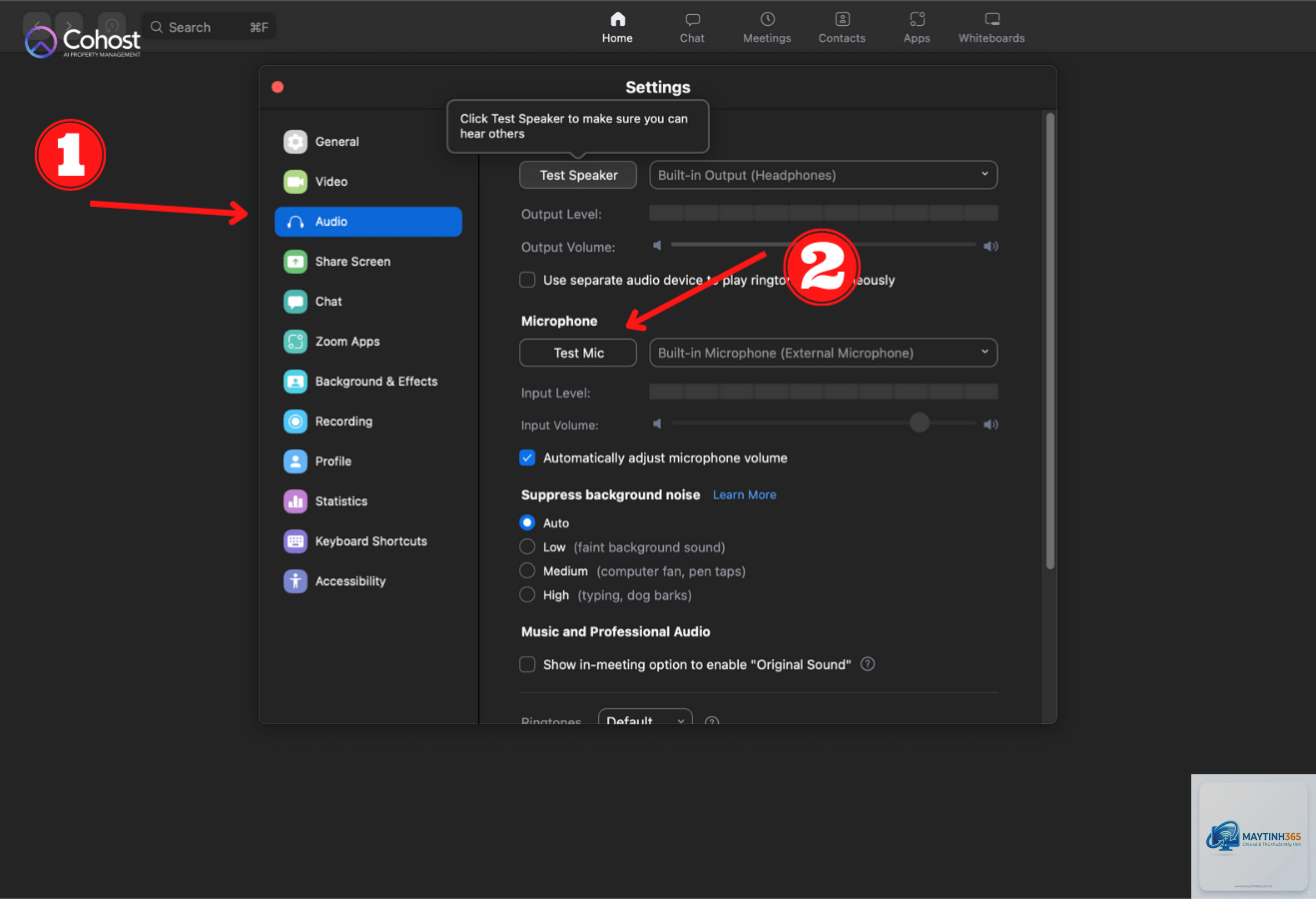1316x899 pixels.
Task: Click the Search field in top bar
Action: (209, 27)
